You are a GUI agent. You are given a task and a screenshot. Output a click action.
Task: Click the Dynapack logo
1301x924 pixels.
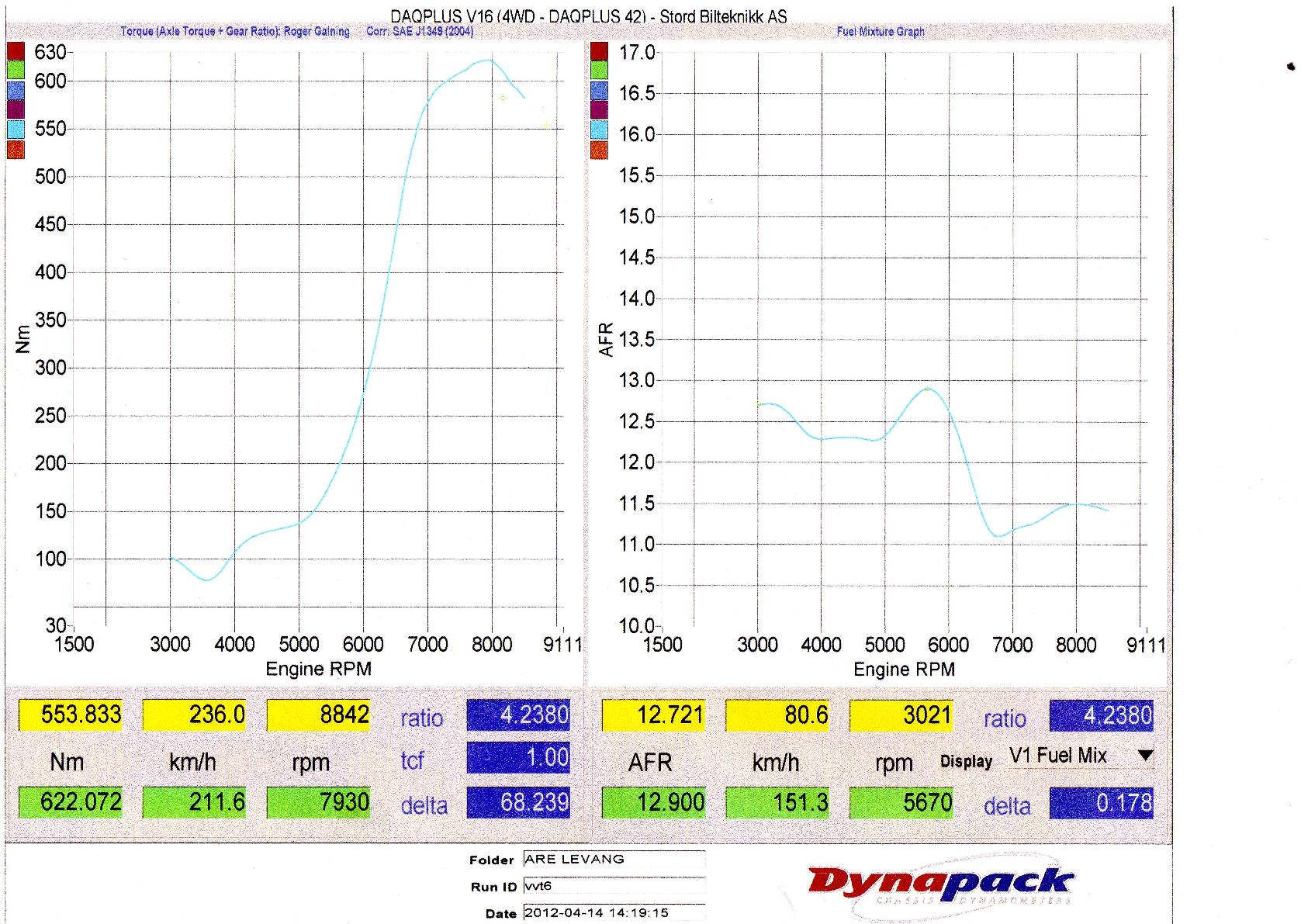940,885
